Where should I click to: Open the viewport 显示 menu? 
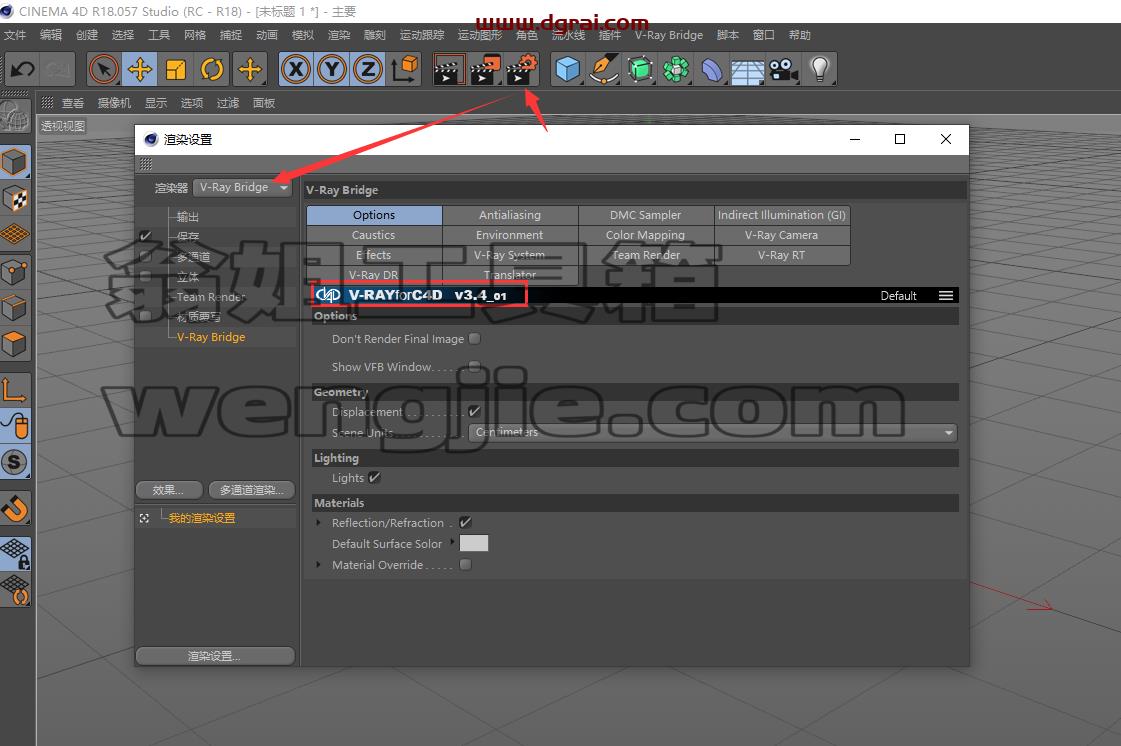click(156, 103)
